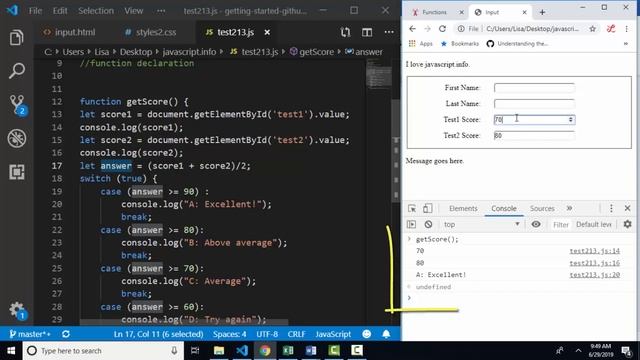Click the Chrome address bar
This screenshot has height=360, width=640.
pyautogui.click(x=527, y=29)
